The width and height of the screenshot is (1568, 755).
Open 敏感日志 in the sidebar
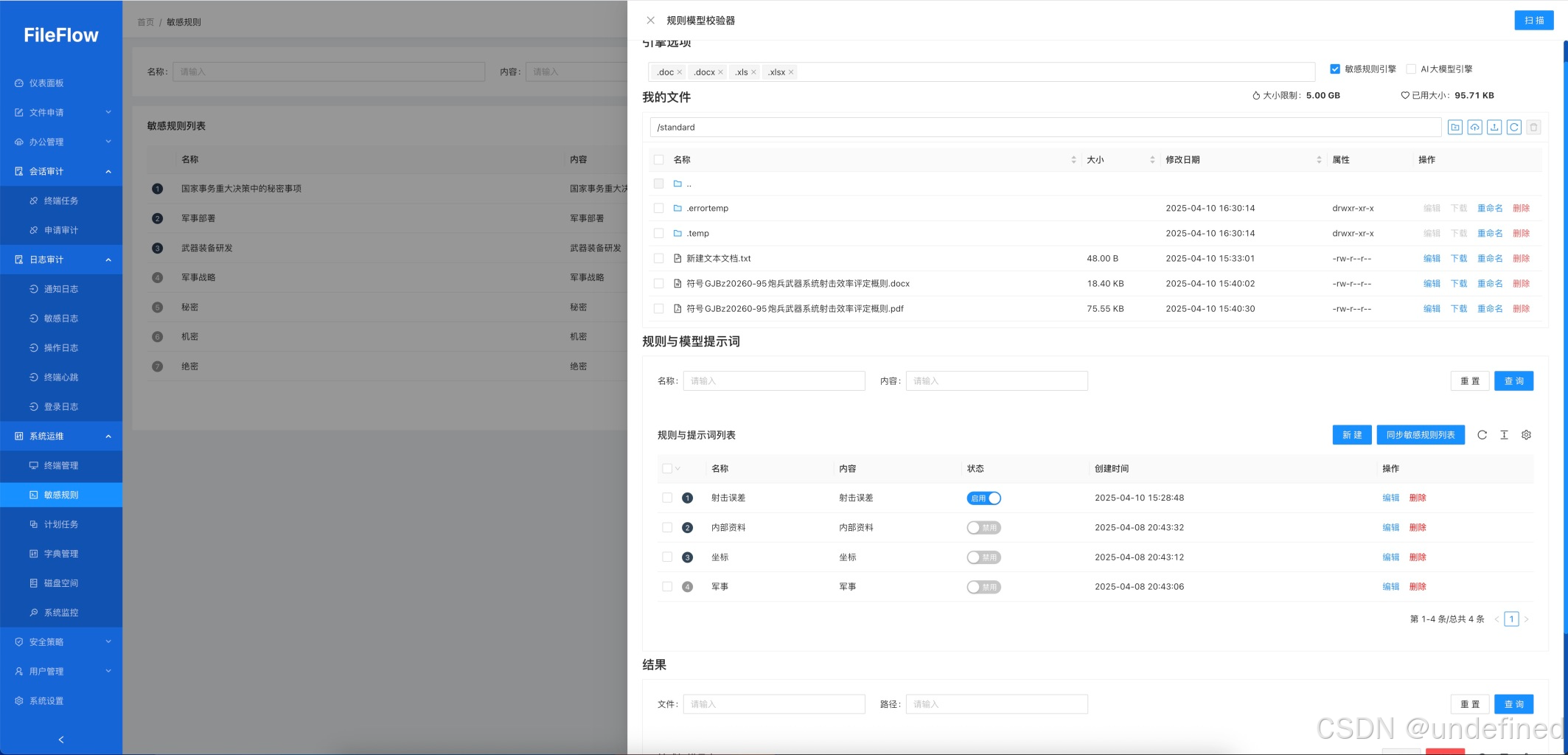tap(61, 319)
